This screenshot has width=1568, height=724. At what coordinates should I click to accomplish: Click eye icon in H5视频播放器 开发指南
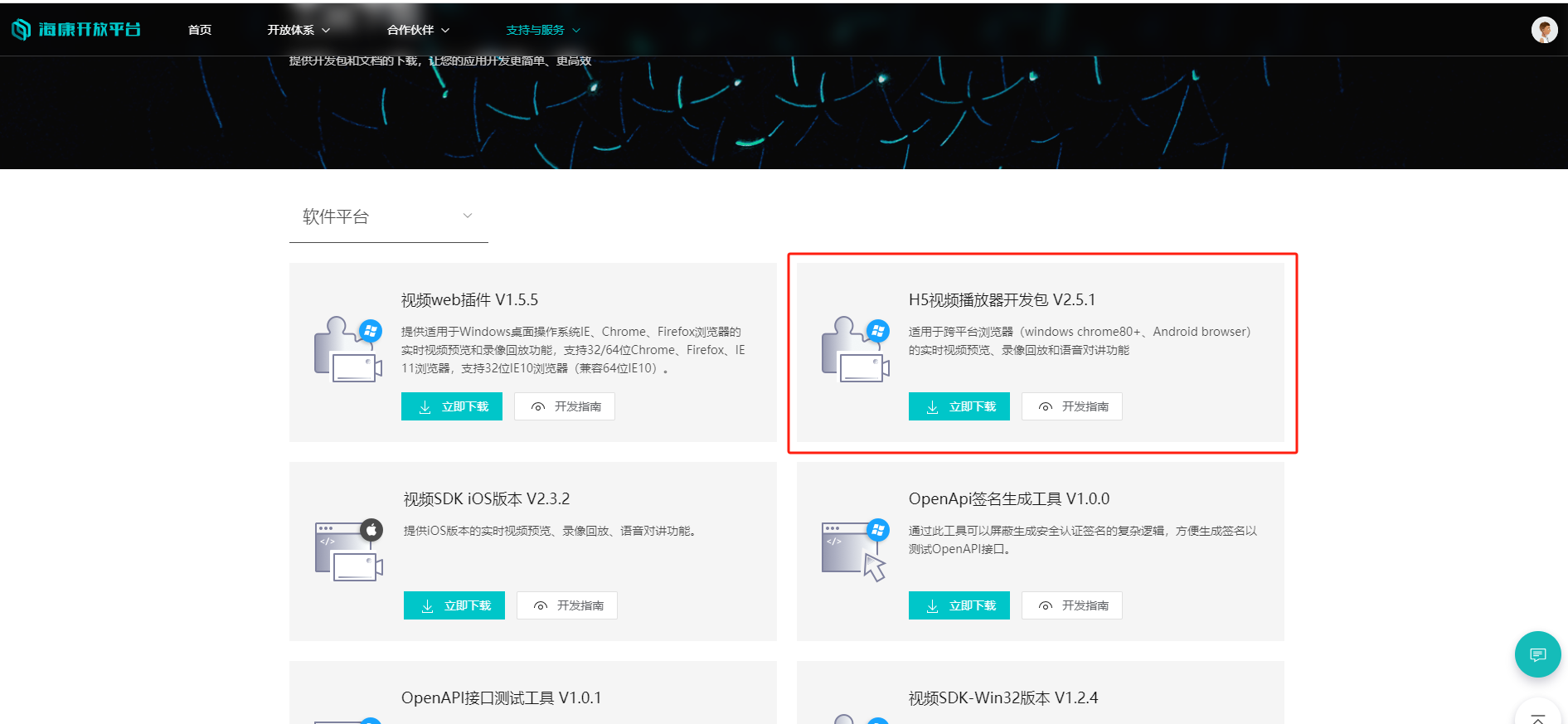(1046, 407)
